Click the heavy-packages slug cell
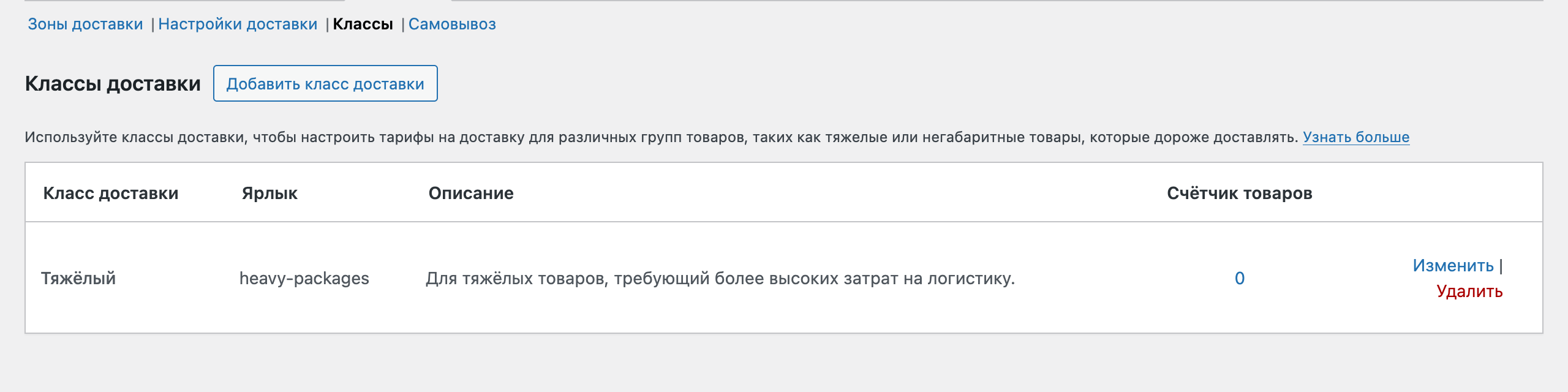The image size is (1568, 392). click(x=304, y=279)
